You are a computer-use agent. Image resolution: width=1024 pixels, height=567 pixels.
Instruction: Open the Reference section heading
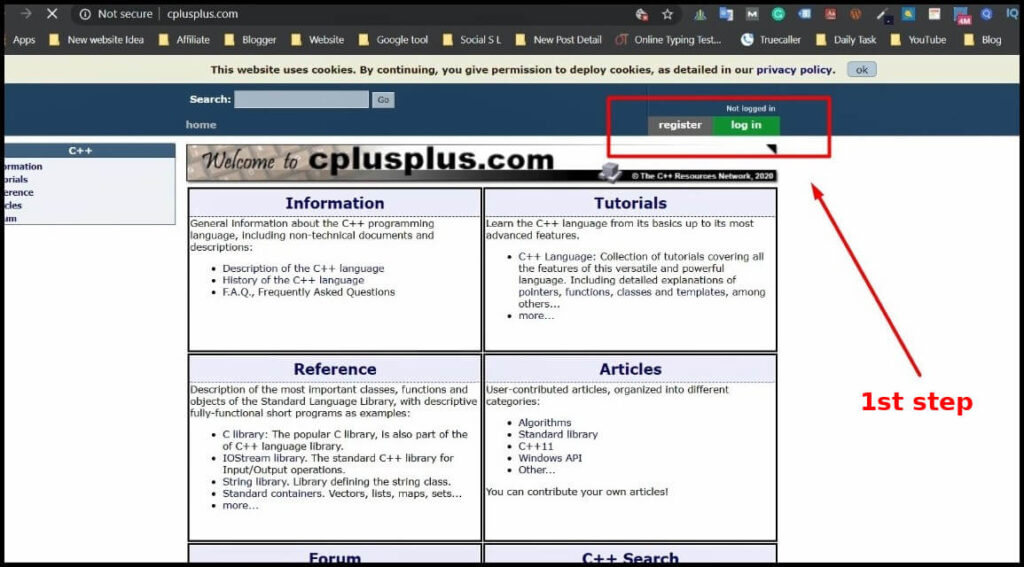click(334, 369)
